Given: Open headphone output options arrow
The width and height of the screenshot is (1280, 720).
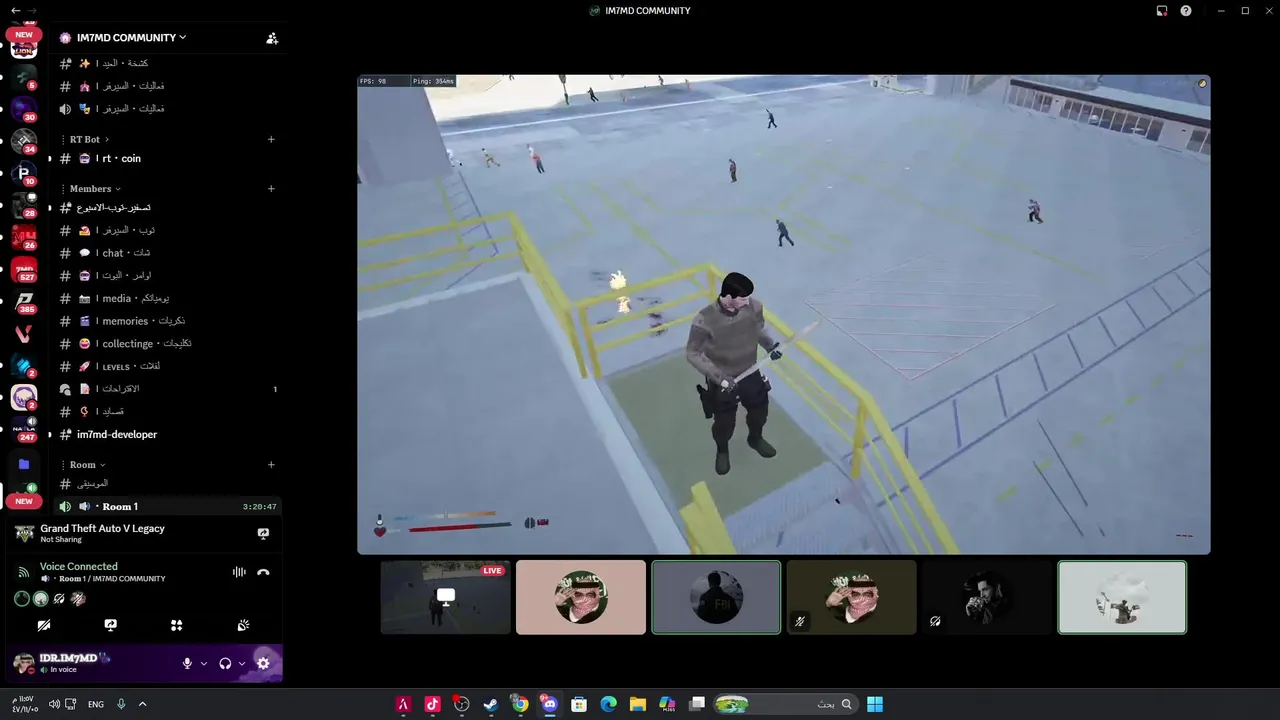Looking at the screenshot, I should click(242, 663).
